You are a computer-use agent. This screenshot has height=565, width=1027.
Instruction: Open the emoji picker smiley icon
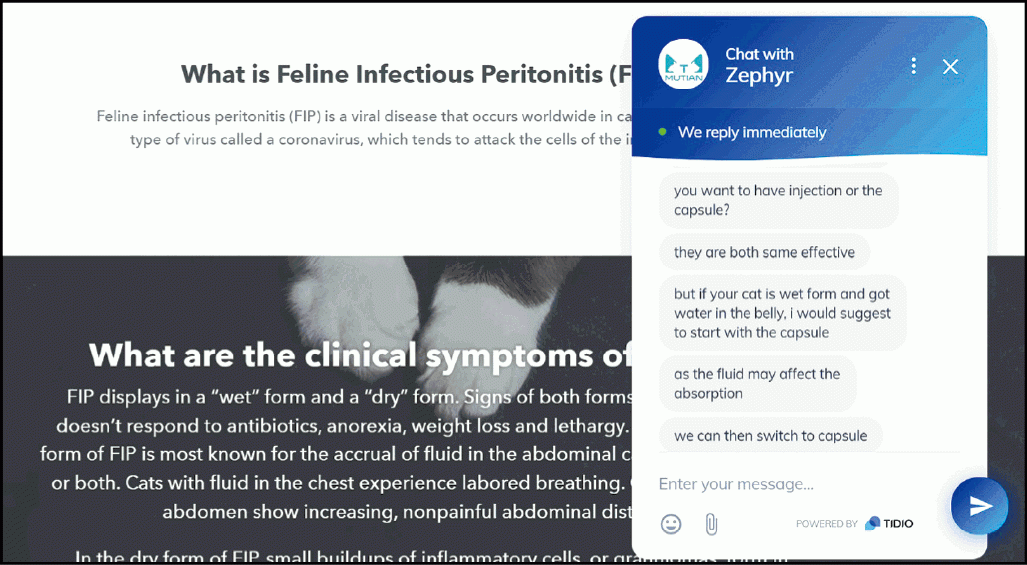point(671,524)
